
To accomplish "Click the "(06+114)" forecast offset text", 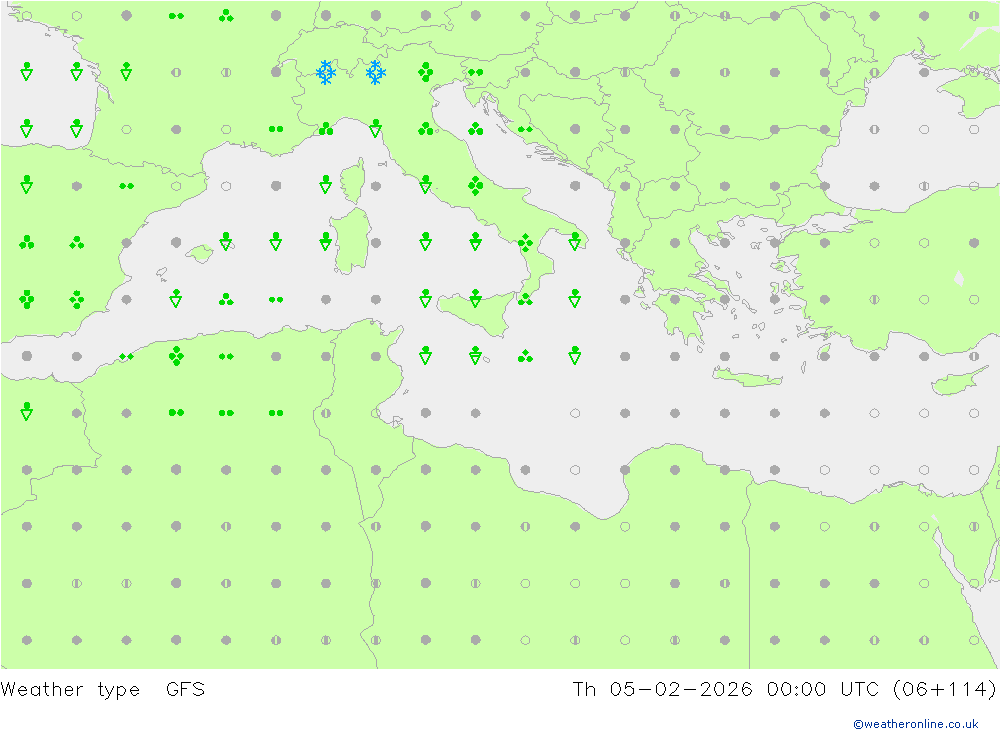I will pyautogui.click(x=945, y=690).
